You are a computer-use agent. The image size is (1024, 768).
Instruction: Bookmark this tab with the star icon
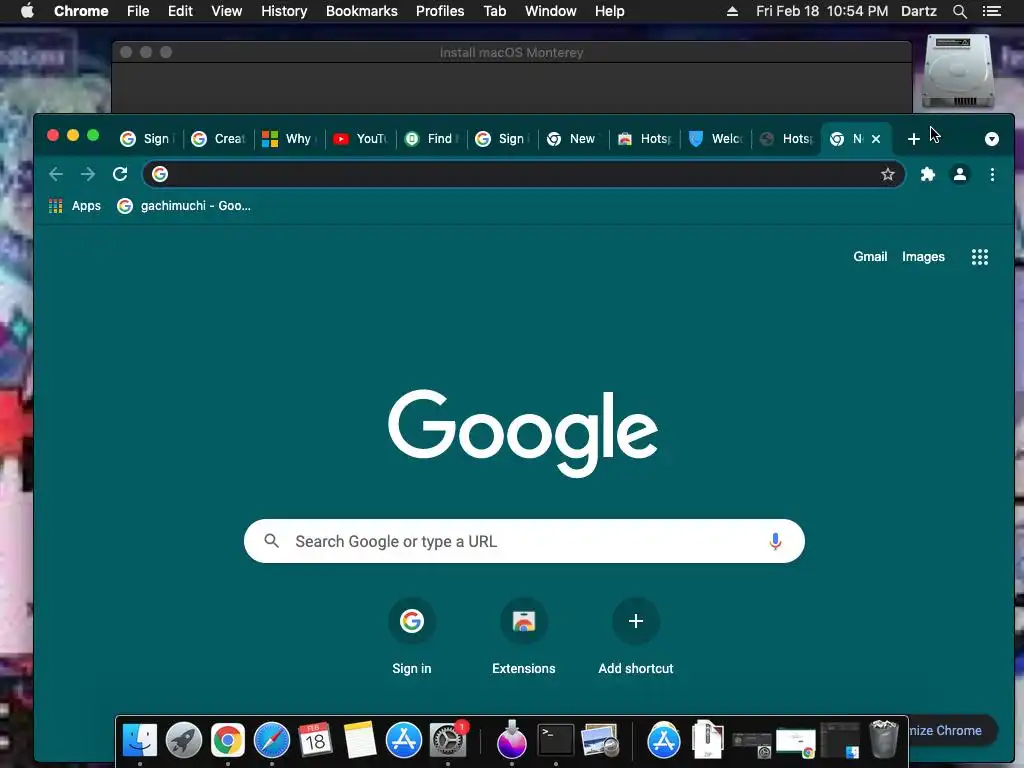(887, 174)
